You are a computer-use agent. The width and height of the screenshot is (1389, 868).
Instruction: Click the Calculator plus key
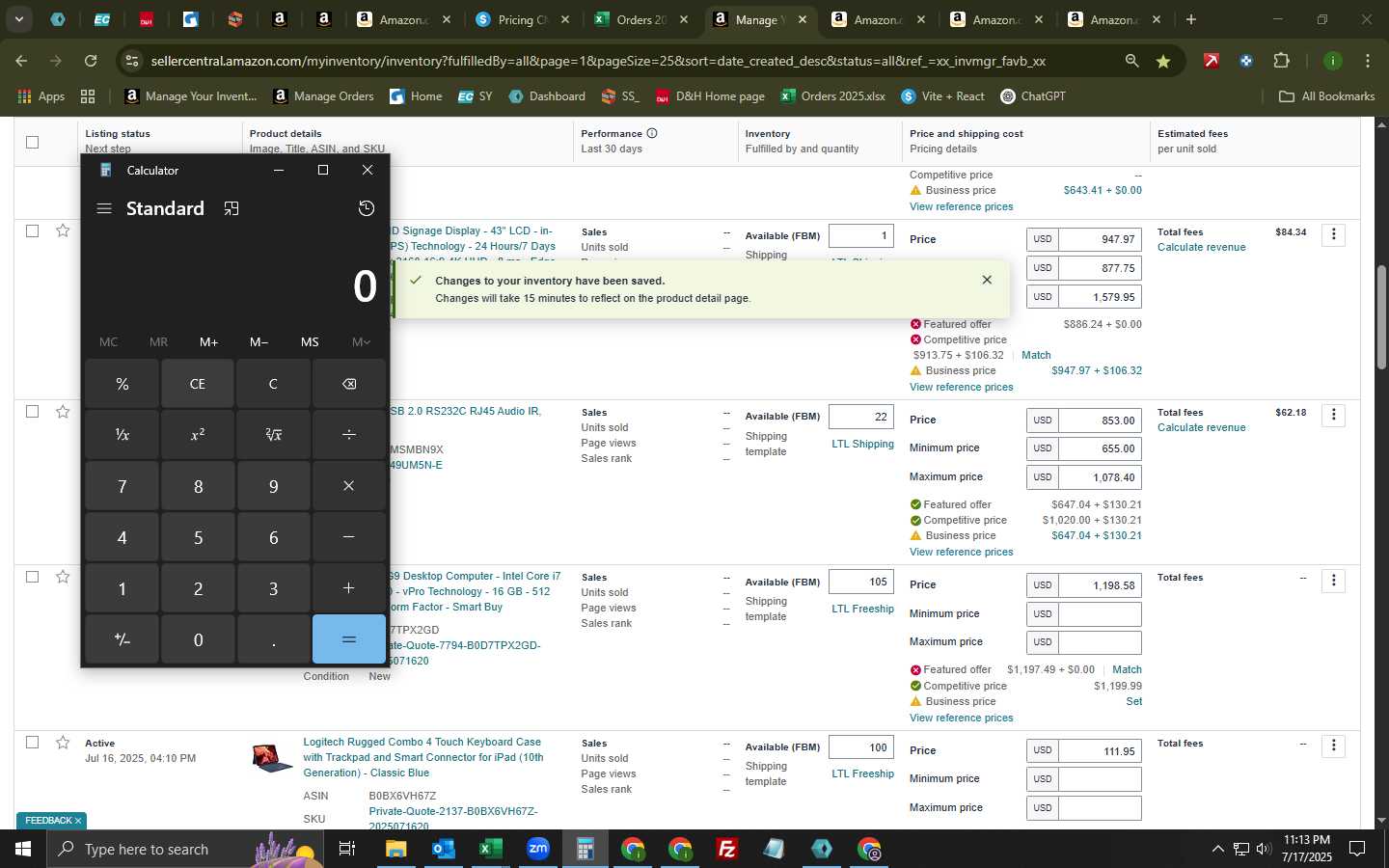349,588
